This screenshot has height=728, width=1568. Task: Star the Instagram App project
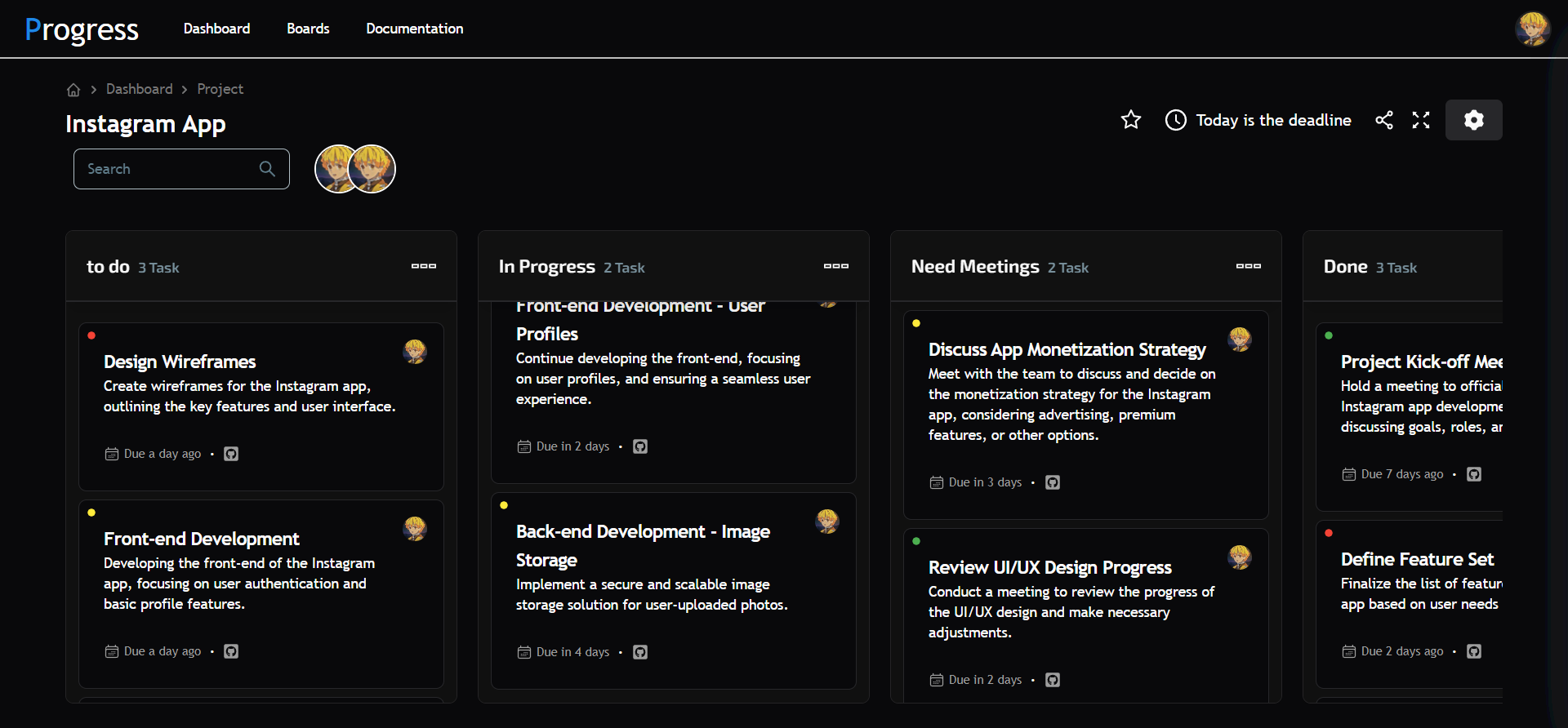[1131, 120]
